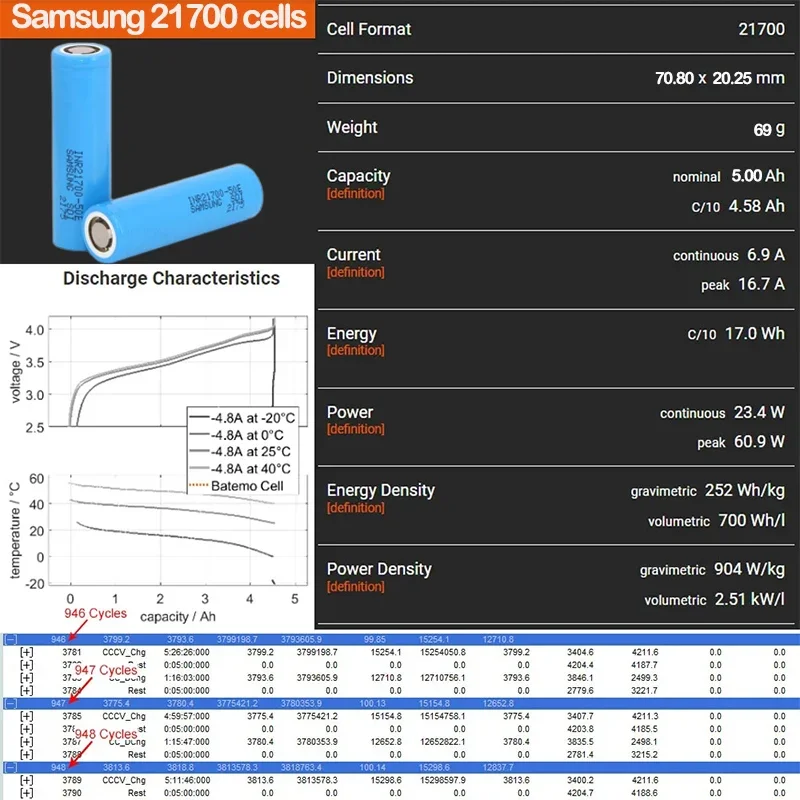Expand step 3785 CCCV_Chg row
Image resolution: width=800 pixels, height=800 pixels.
pyautogui.click(x=27, y=716)
